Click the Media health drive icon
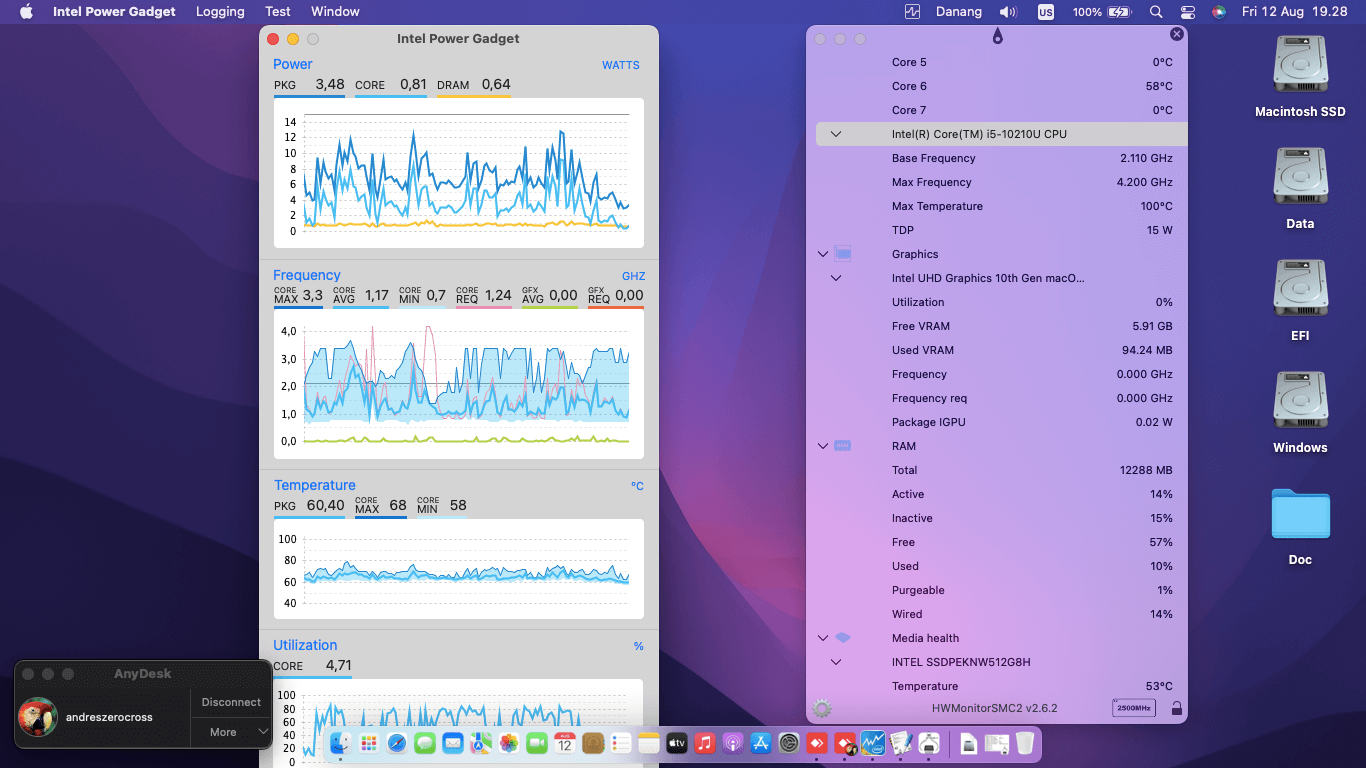 point(842,638)
